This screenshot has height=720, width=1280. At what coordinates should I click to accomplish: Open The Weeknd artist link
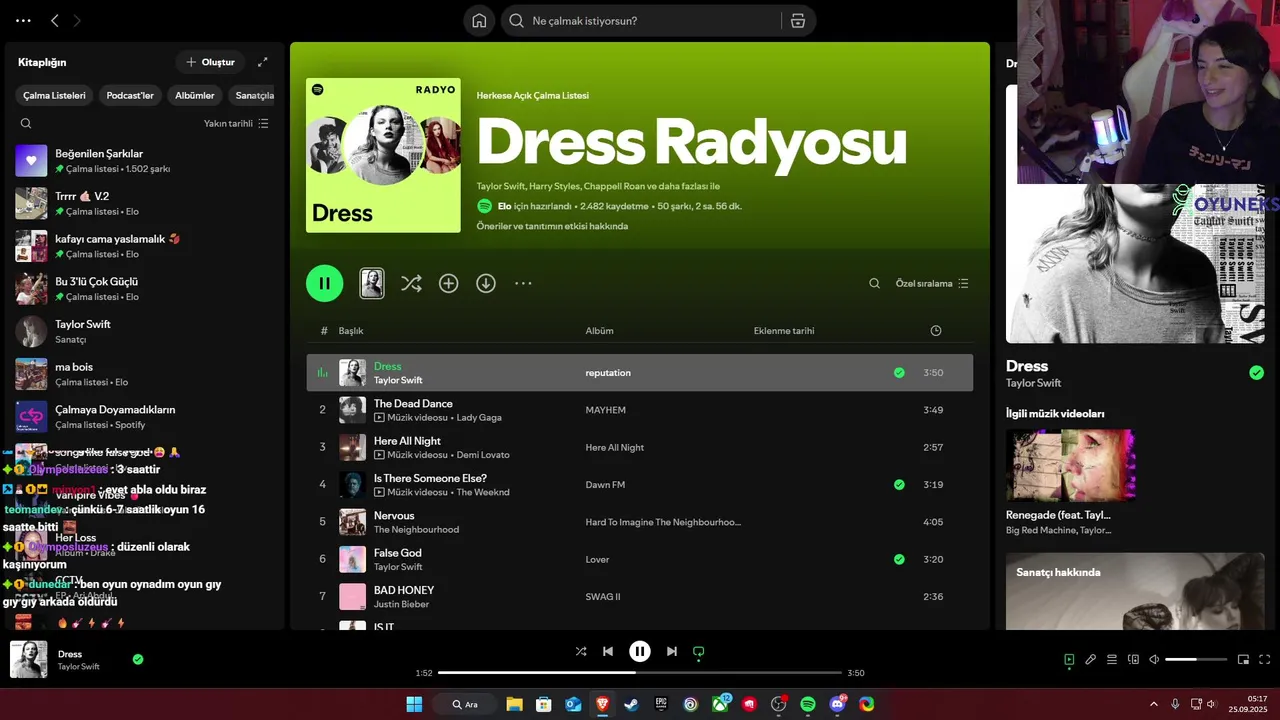(x=483, y=493)
